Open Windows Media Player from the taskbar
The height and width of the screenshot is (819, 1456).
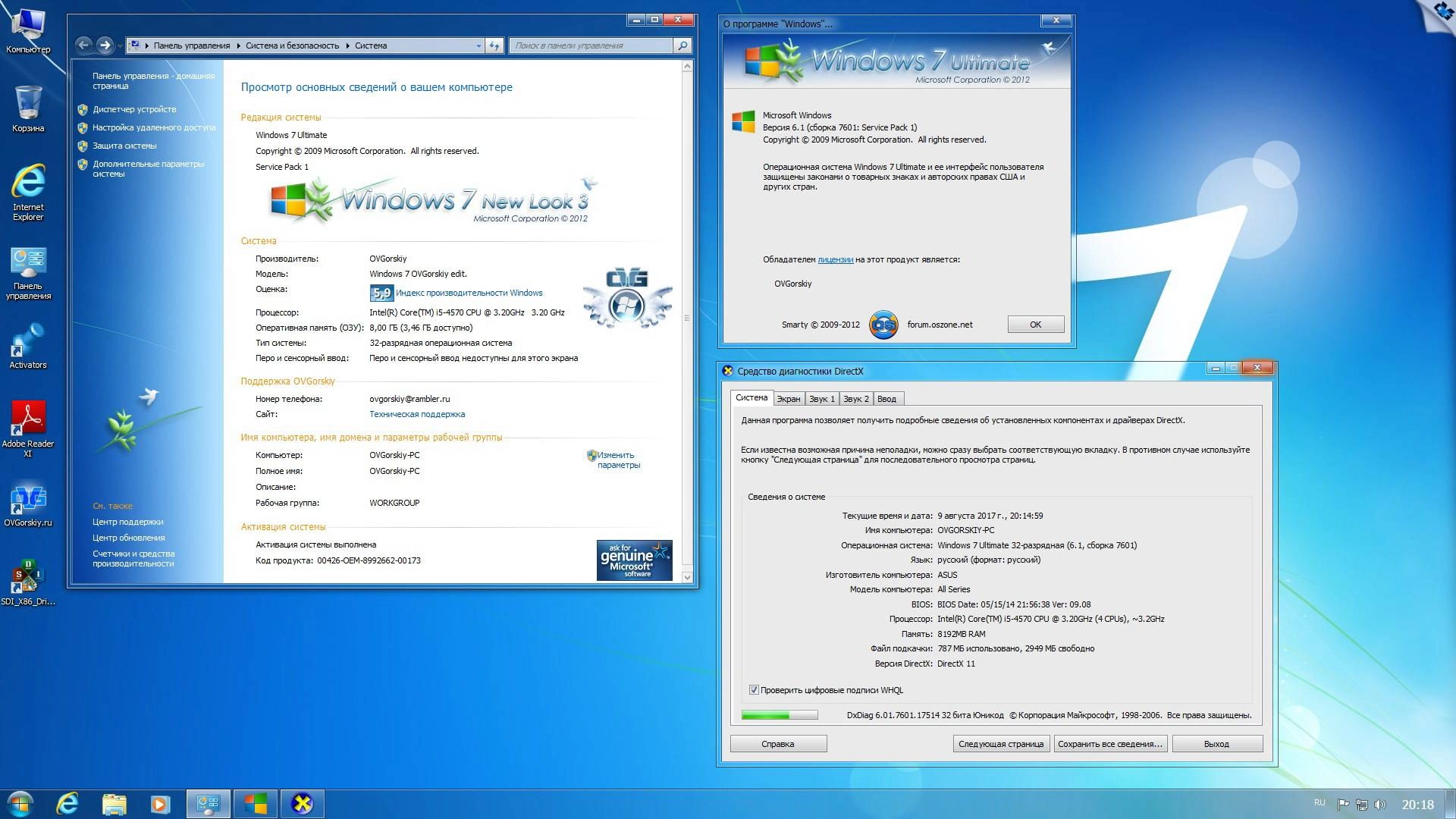(159, 802)
